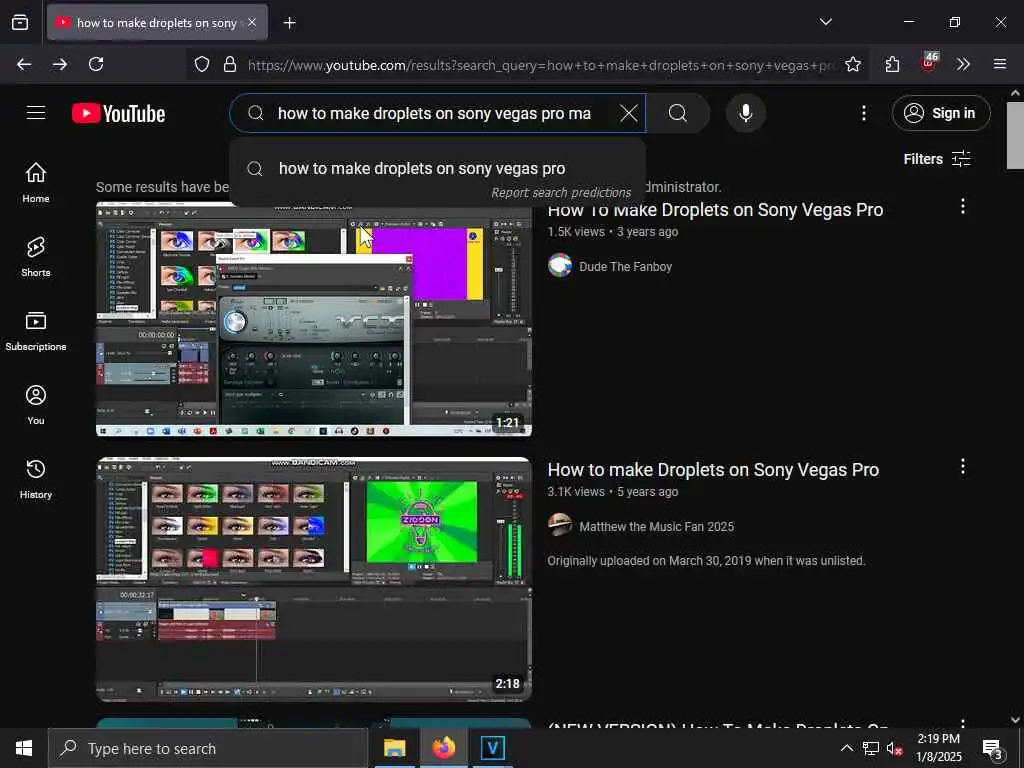Select the 'how to make droplets on sony' tab
Viewport: 1024px width, 768px height.
tap(157, 22)
